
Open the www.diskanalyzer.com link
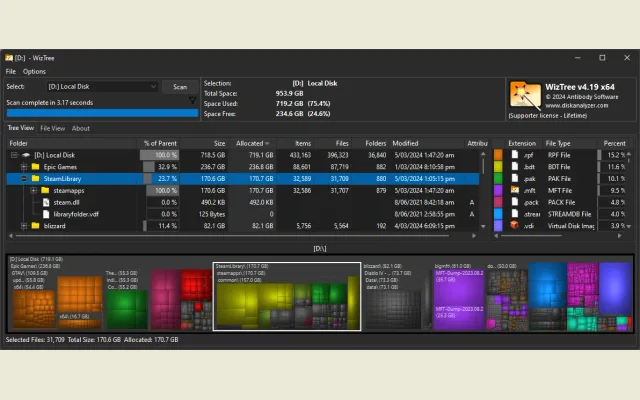[576, 105]
